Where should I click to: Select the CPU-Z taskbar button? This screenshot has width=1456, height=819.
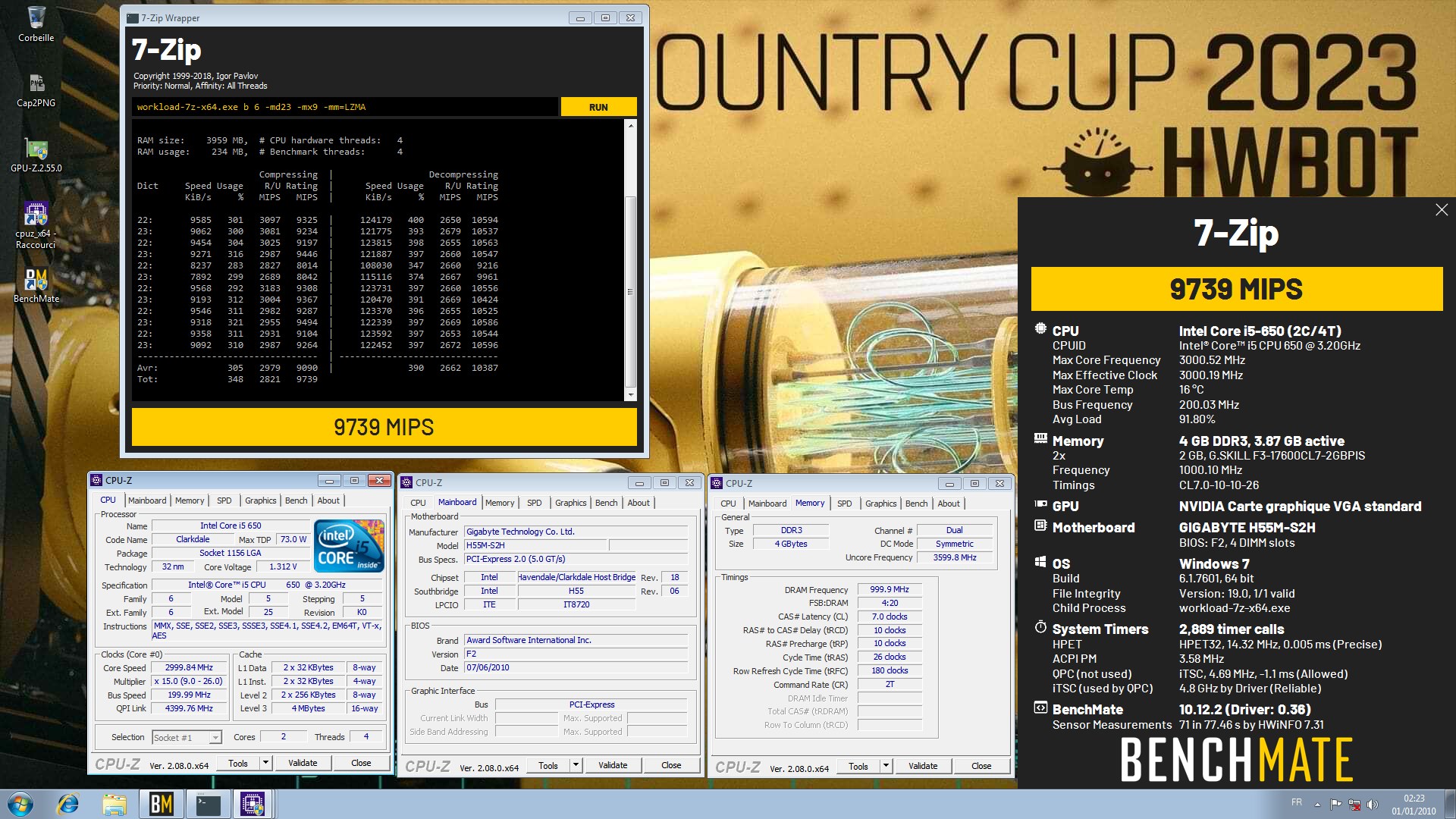253,804
